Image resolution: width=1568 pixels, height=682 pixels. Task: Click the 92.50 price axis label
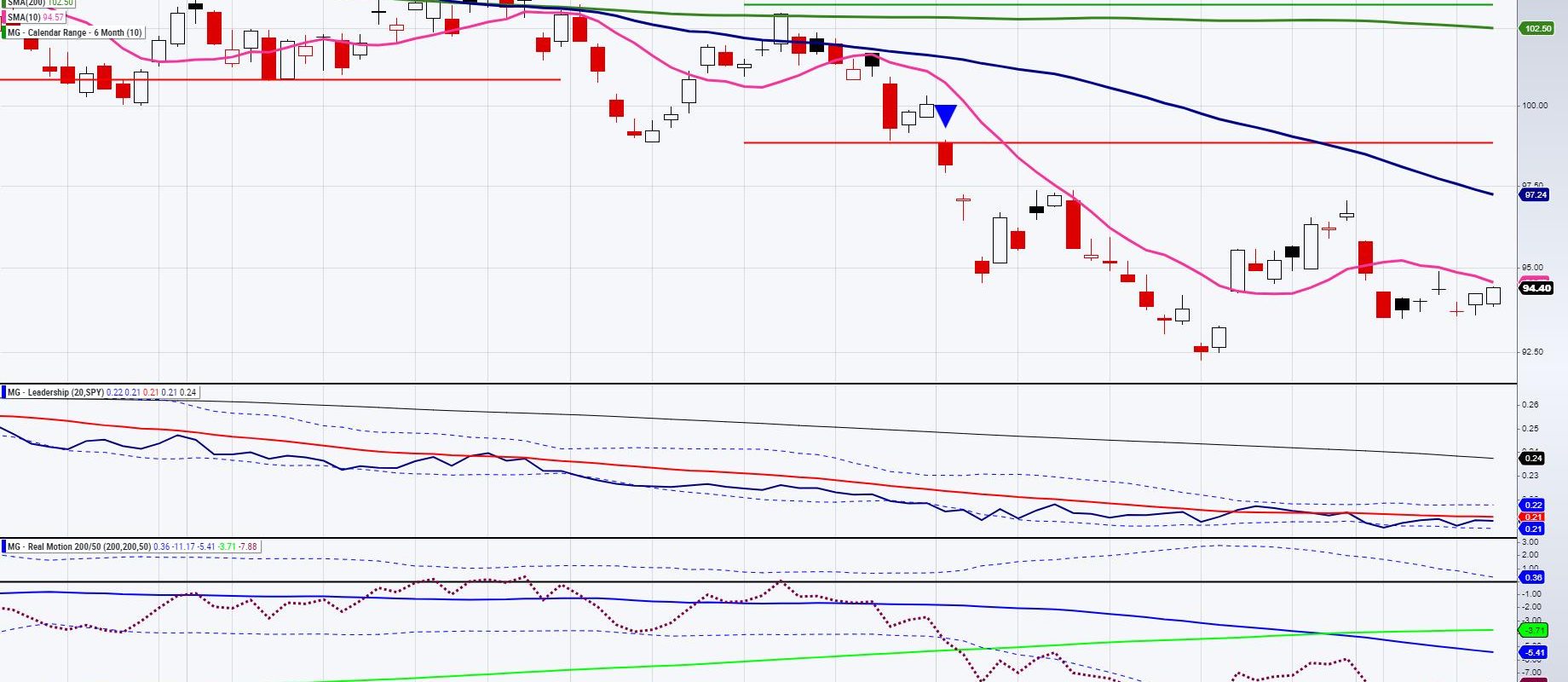(1533, 352)
